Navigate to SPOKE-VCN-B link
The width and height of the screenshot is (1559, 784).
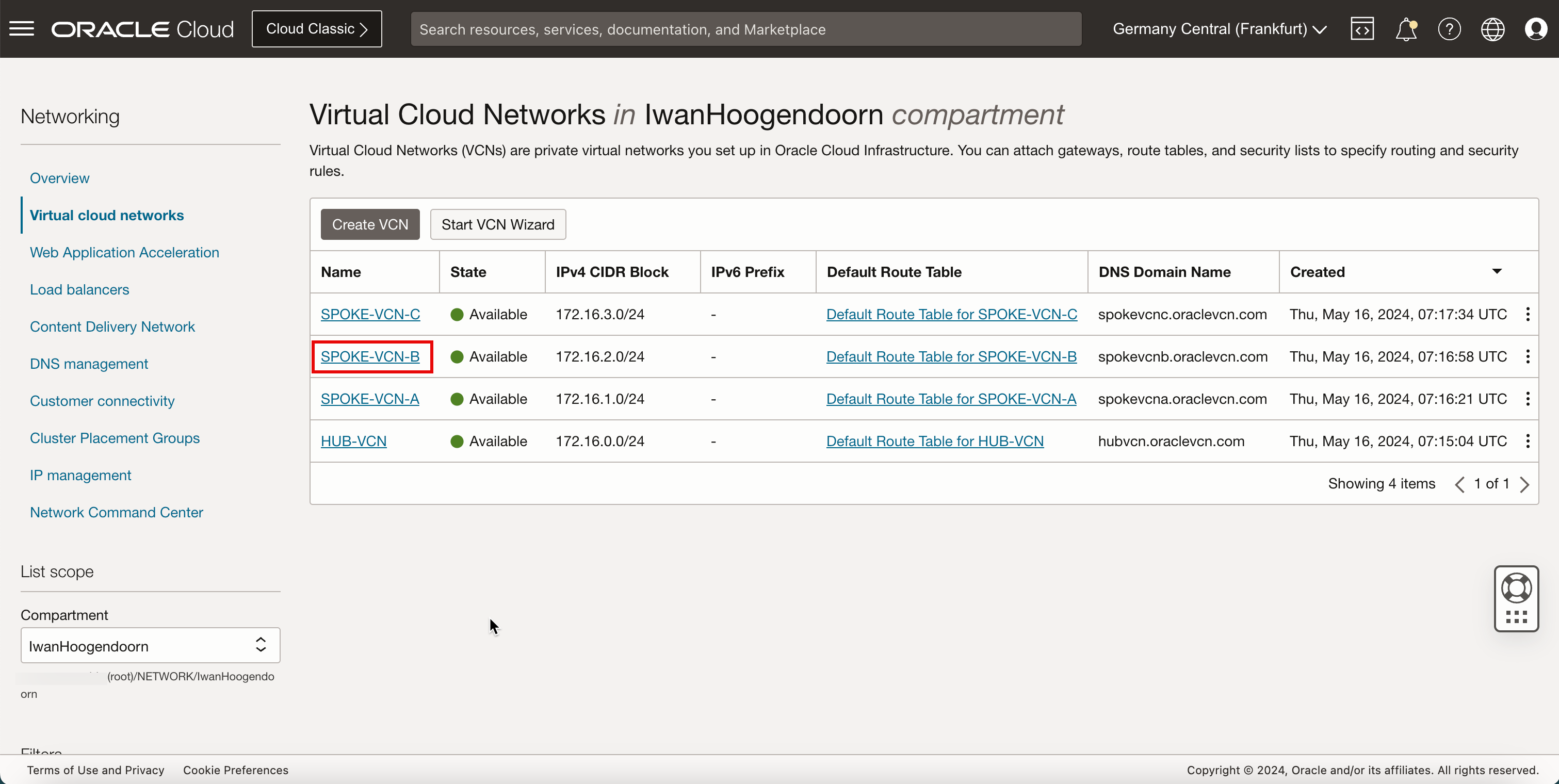(370, 356)
